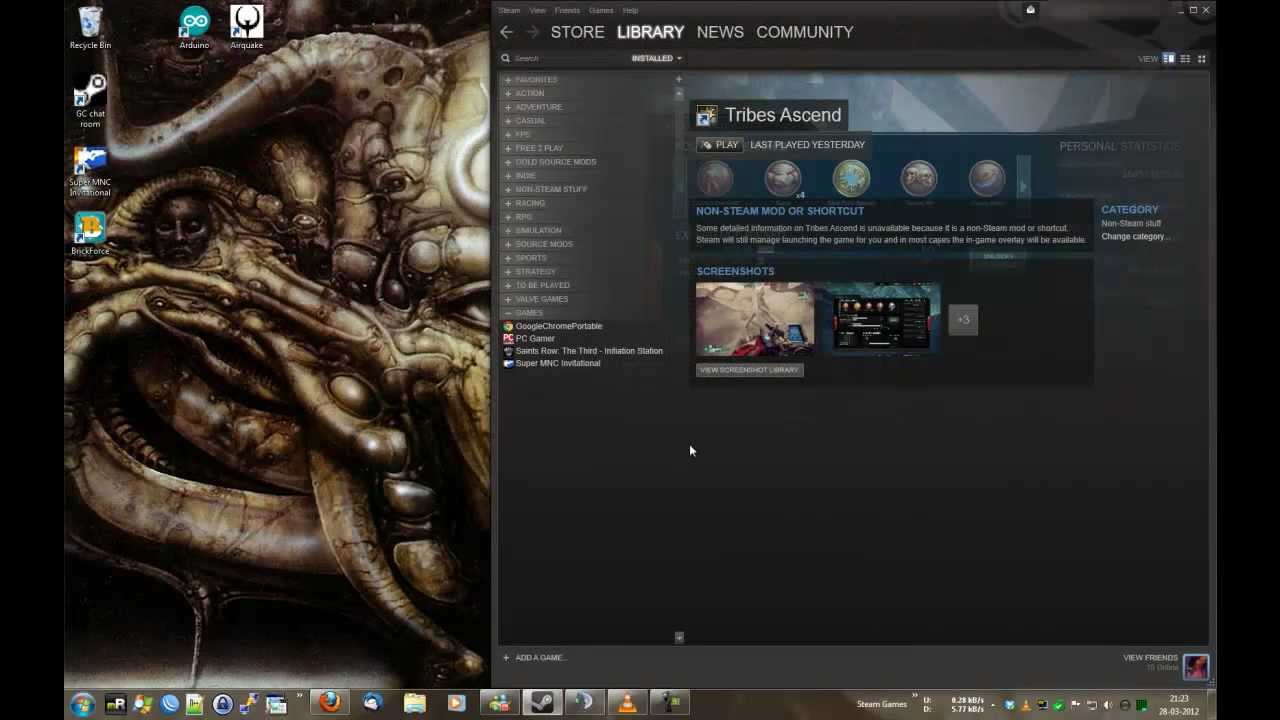Click library list scroll down arrow
Image resolution: width=1280 pixels, height=720 pixels.
click(679, 637)
